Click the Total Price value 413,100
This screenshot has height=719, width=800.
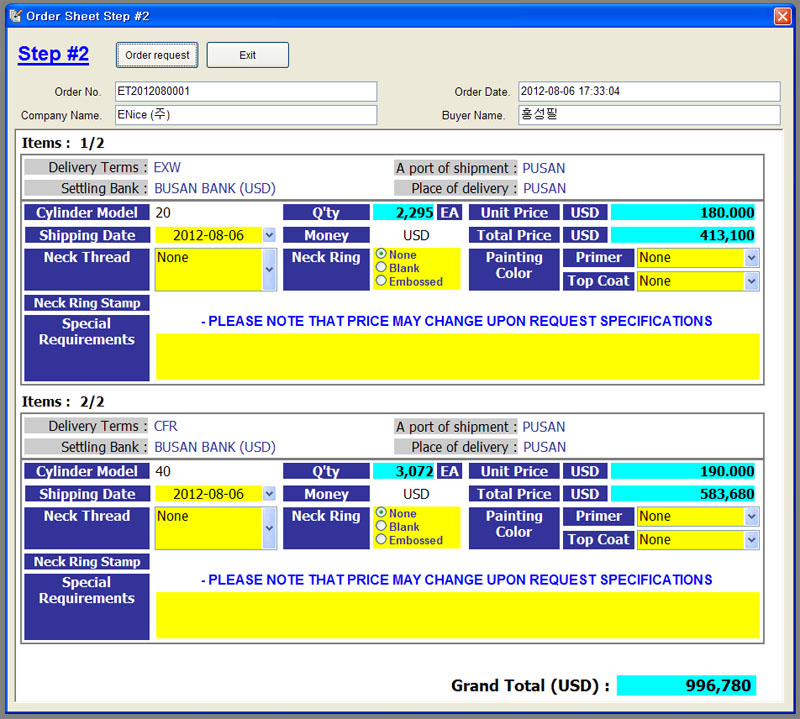[683, 235]
